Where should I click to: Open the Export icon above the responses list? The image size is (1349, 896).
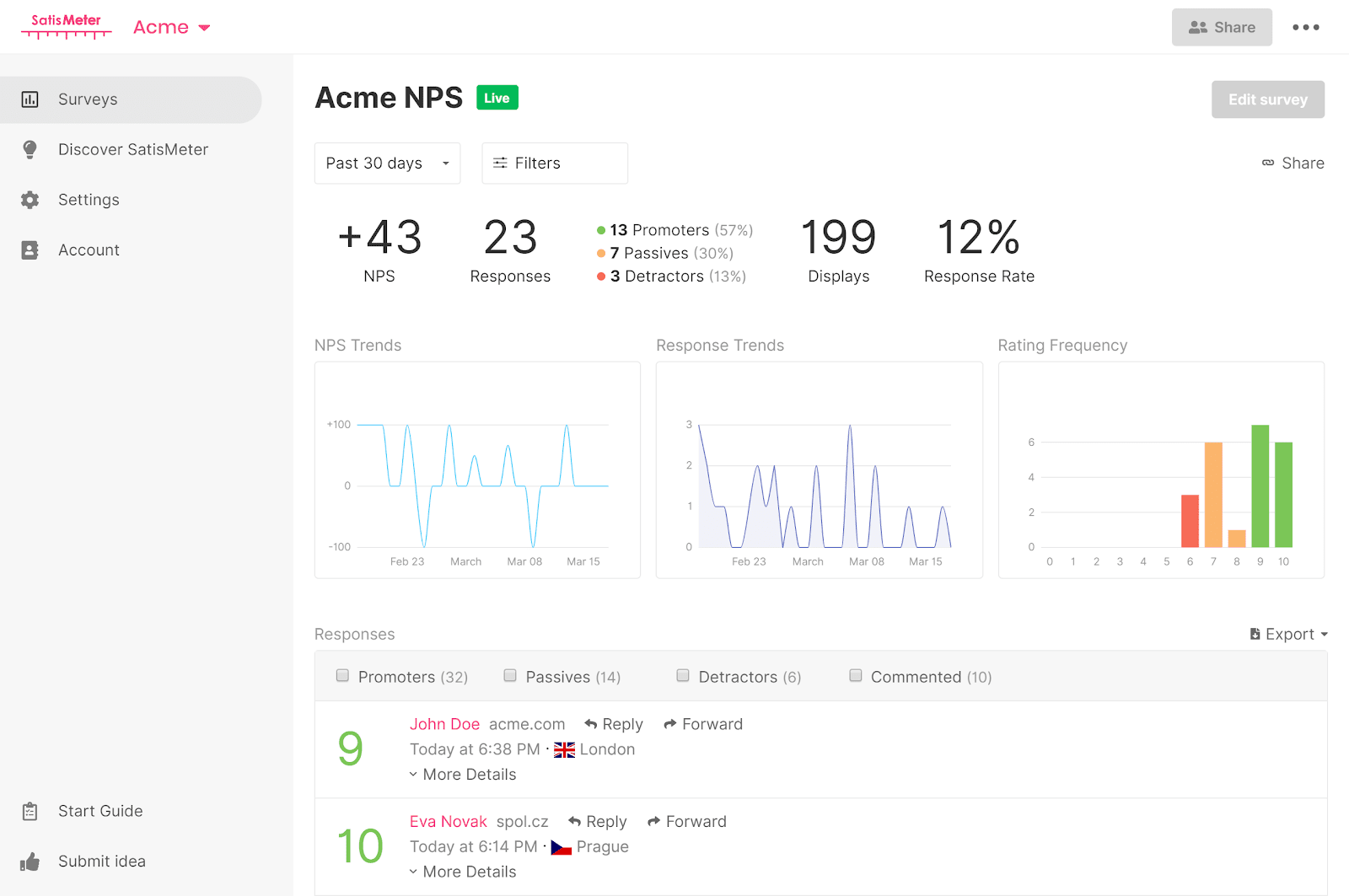[x=1256, y=634]
